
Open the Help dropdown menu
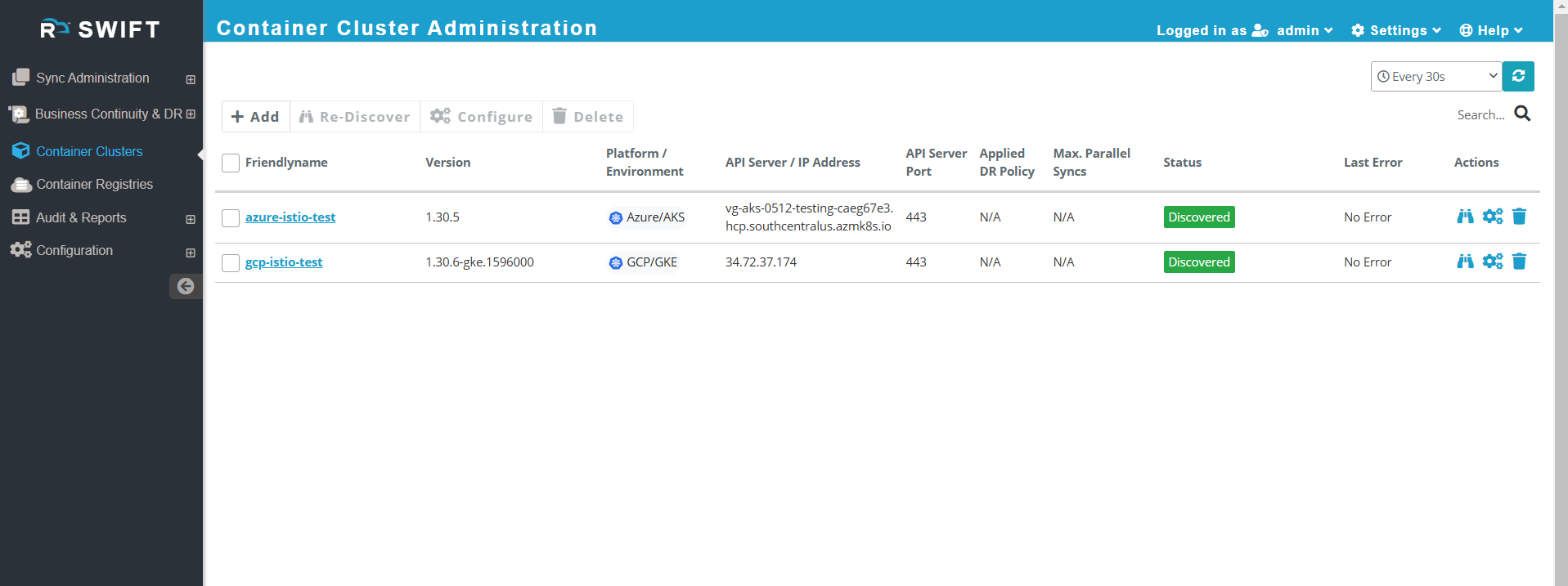(1491, 30)
